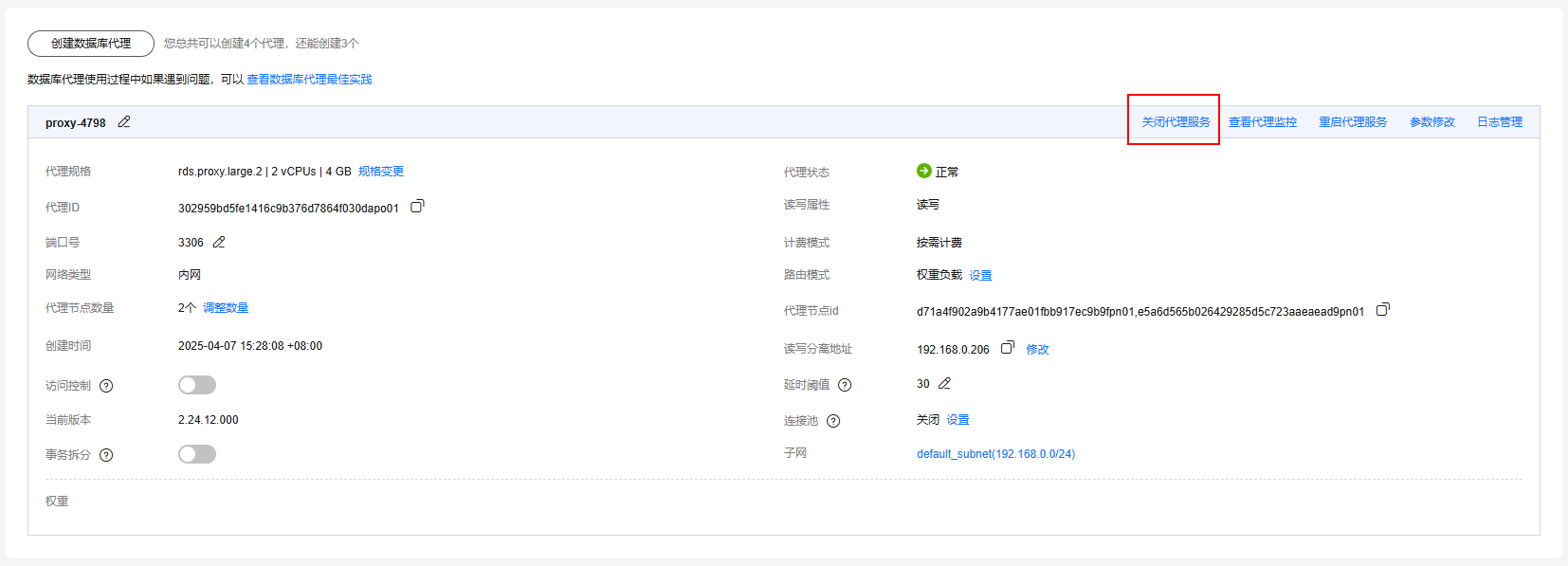
Task: Click adjust quantity (调整数量) for proxy nodes
Action: click(226, 308)
